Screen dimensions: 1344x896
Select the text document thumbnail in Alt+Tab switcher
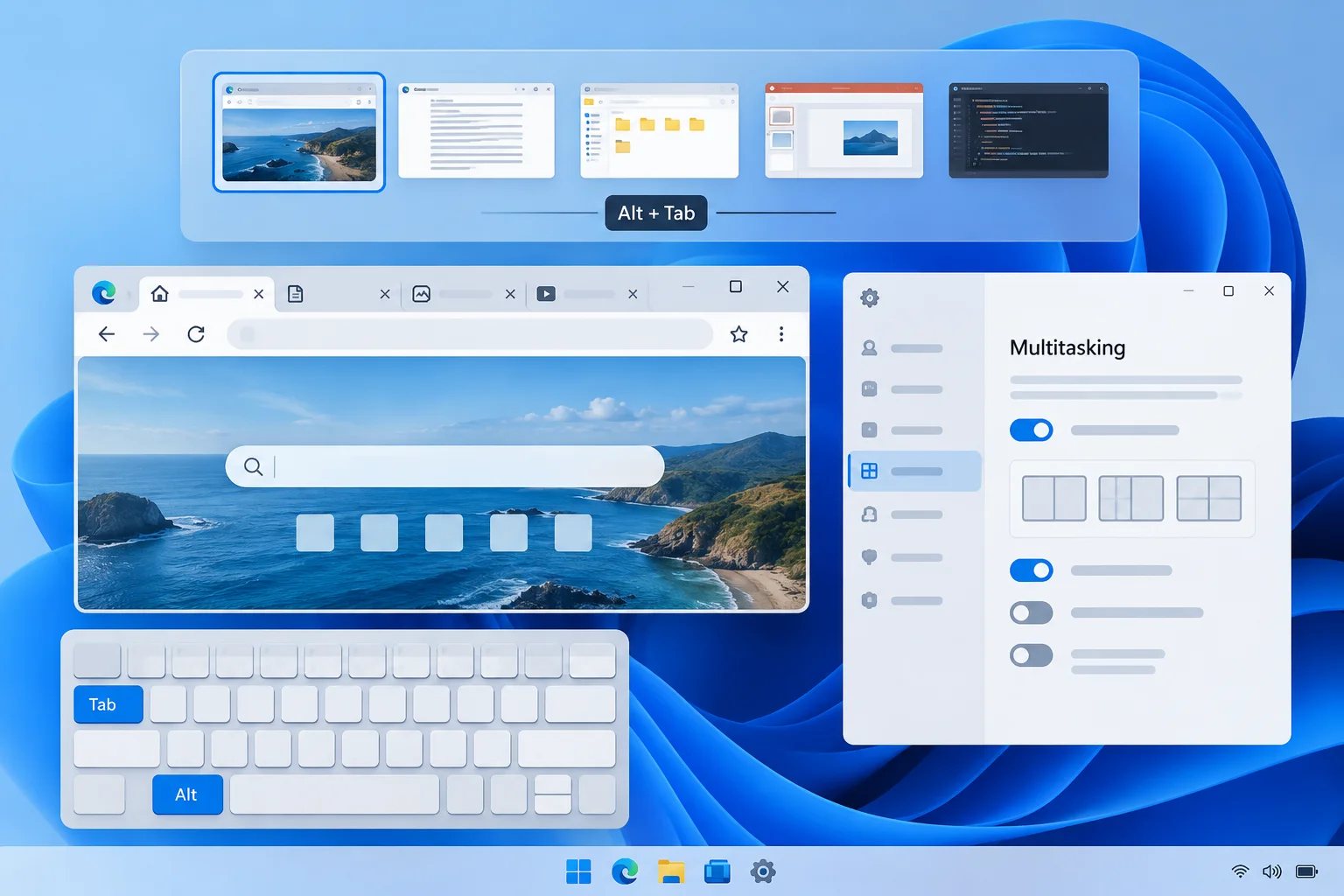tap(477, 130)
